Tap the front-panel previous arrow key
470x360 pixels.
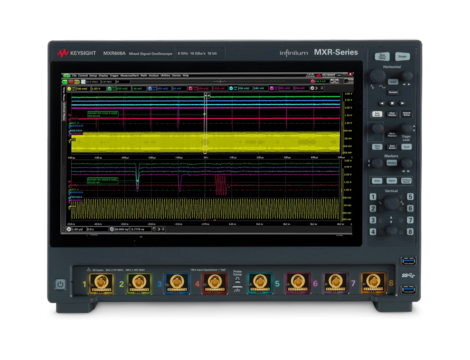pos(382,103)
